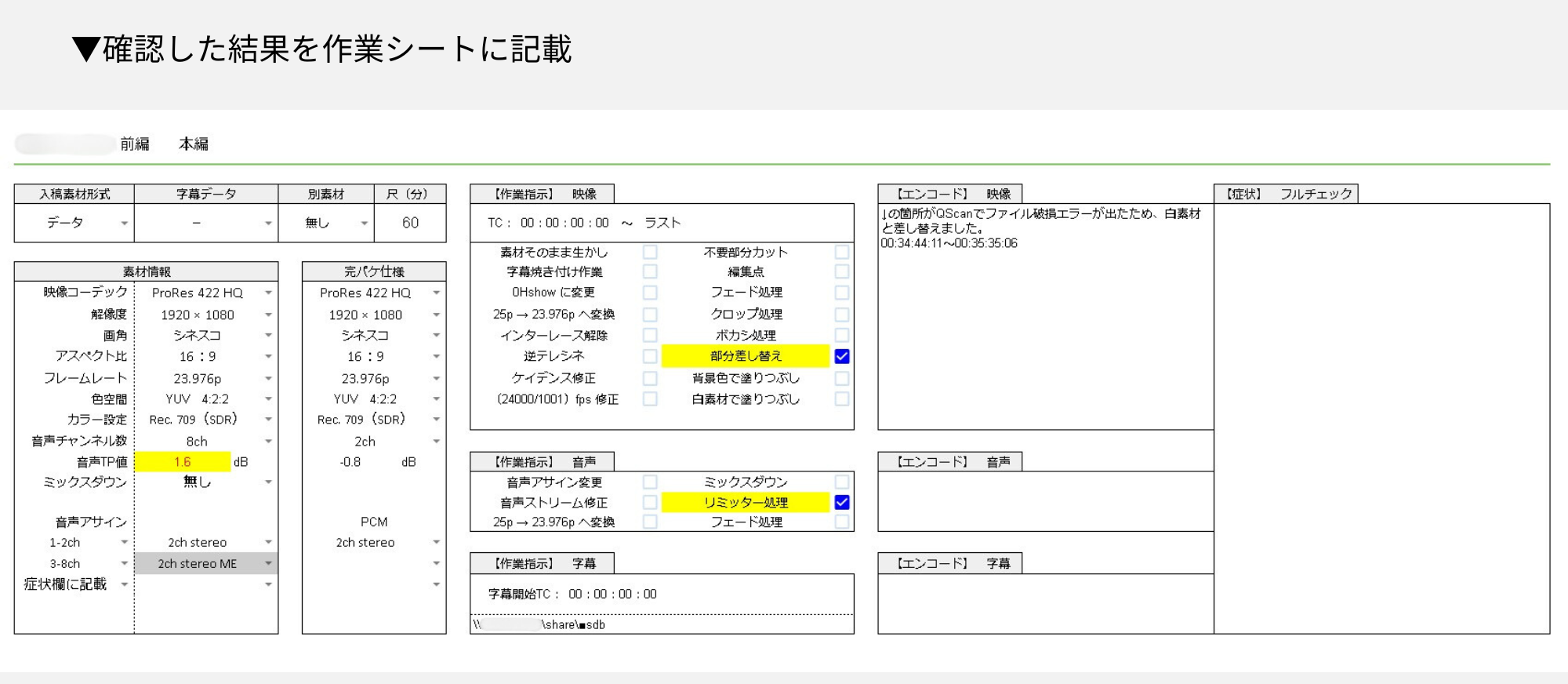Open the 入稿素材形式 データ dropdown
The width and height of the screenshot is (1568, 684).
124,224
